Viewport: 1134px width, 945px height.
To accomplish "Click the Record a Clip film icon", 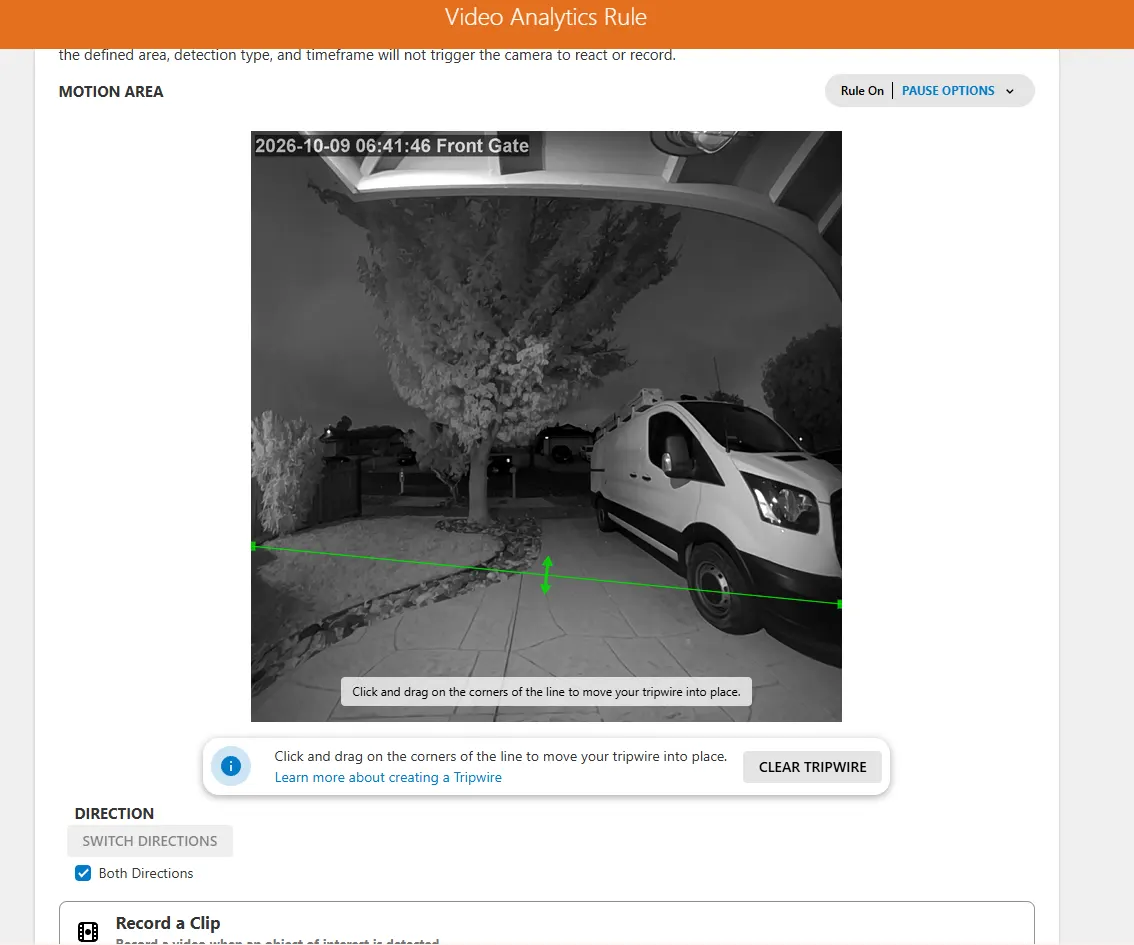I will (88, 932).
